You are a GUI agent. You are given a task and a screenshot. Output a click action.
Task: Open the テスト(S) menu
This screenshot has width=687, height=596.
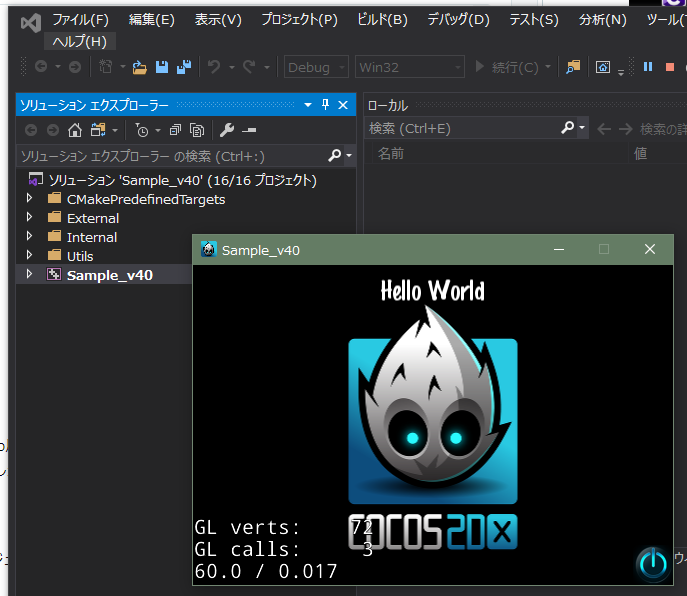(x=534, y=20)
